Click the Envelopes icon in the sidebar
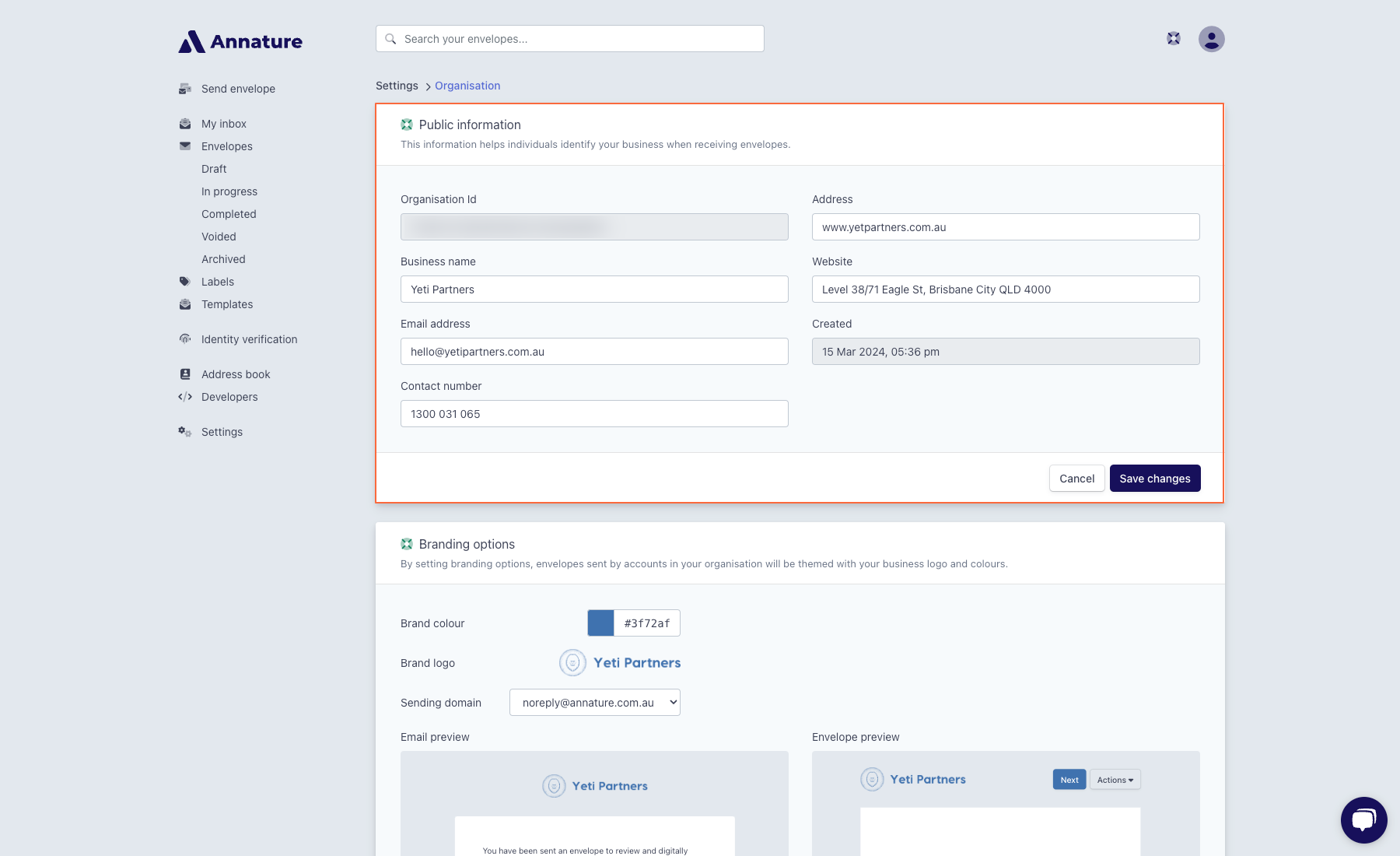 click(x=185, y=146)
